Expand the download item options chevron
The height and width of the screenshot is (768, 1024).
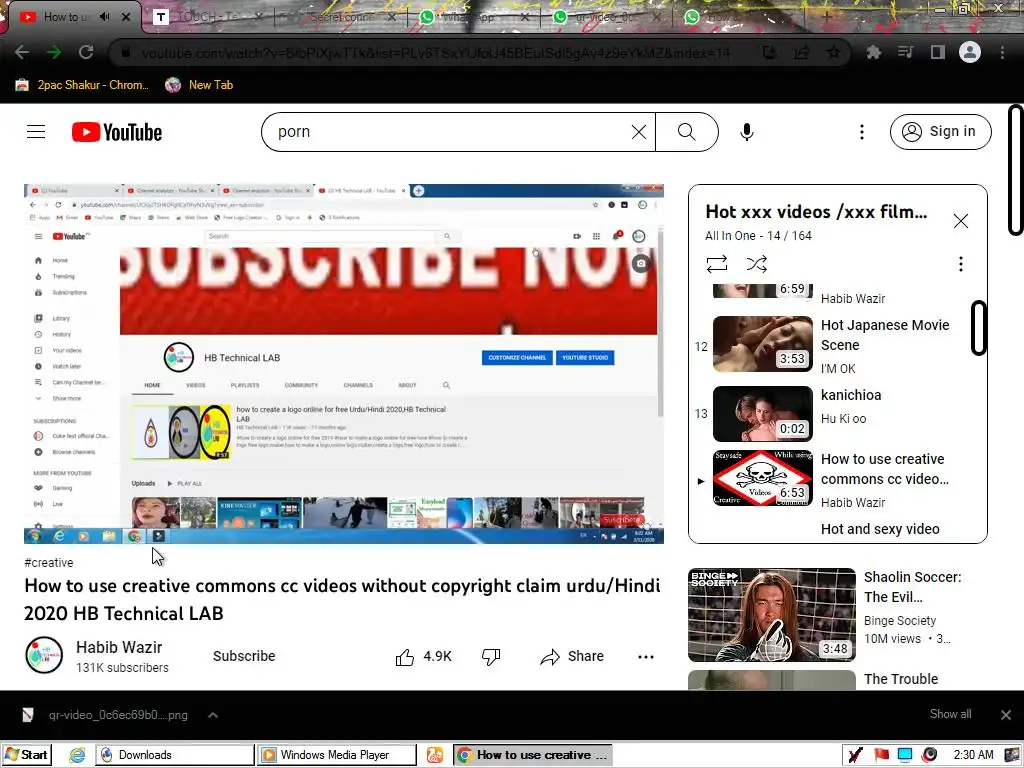pos(213,715)
